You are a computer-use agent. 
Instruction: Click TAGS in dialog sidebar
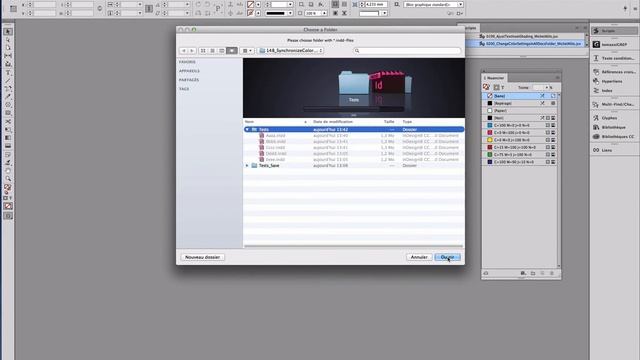click(184, 89)
